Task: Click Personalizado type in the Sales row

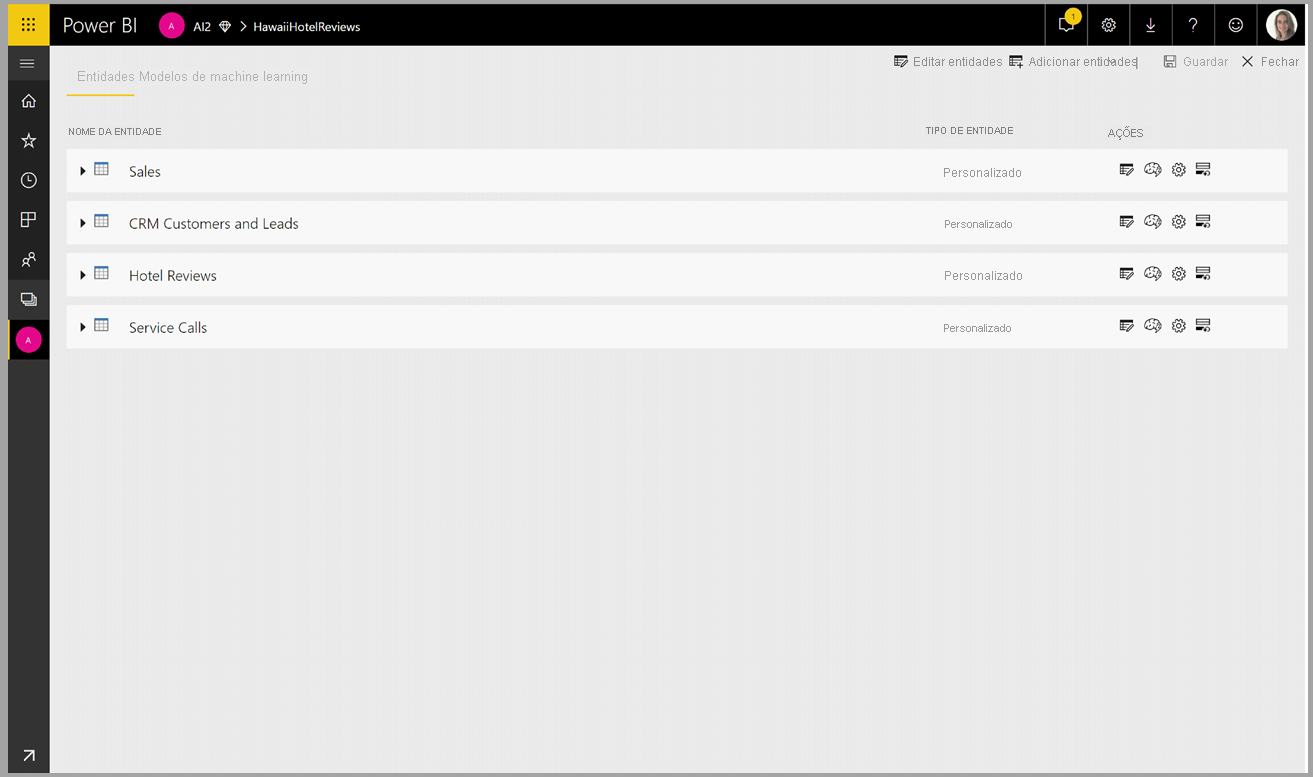Action: [982, 173]
